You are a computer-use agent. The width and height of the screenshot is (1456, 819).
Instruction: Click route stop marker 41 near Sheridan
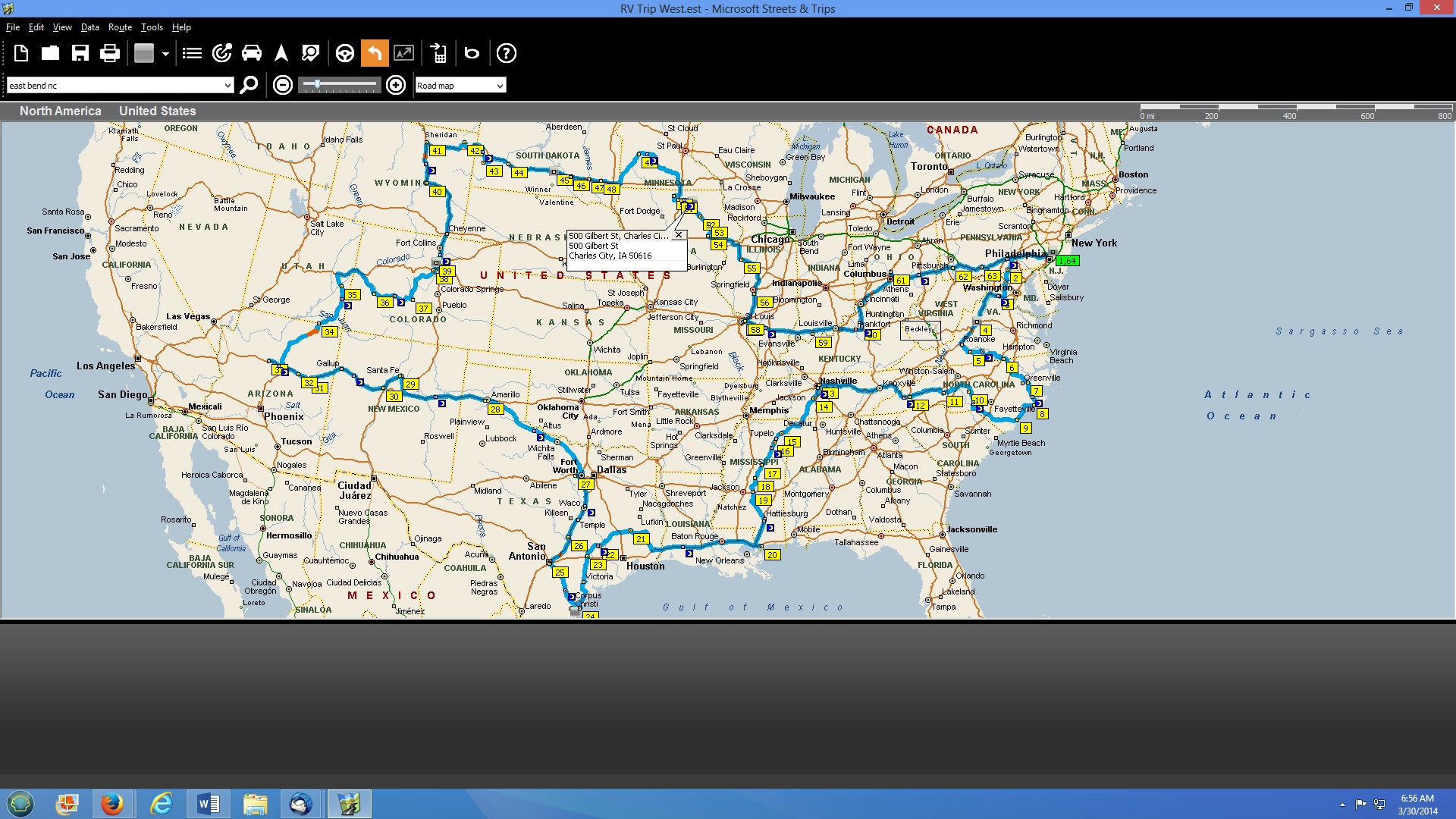coord(437,151)
